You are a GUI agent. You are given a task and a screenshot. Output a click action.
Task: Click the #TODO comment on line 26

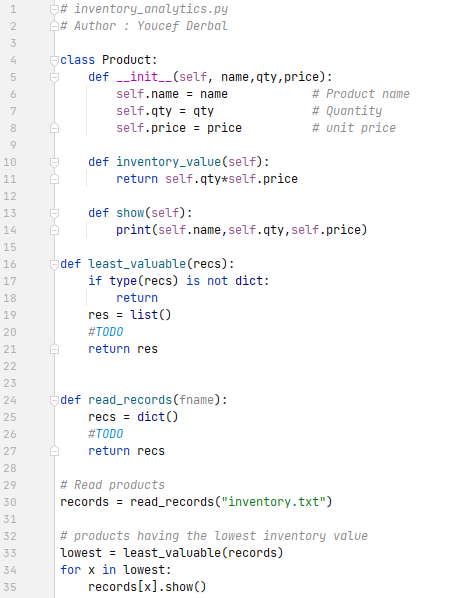point(106,434)
